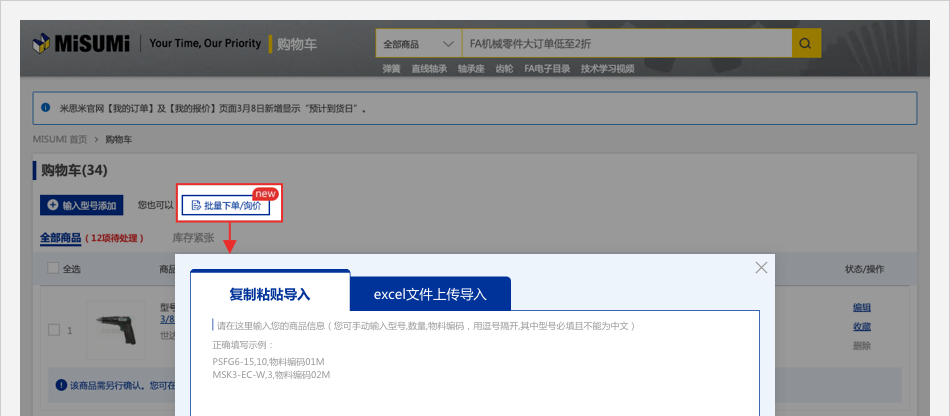Screen dimensions: 950x416
Task: Click the info icon beside 该商品需另行确认
Action: click(x=61, y=385)
